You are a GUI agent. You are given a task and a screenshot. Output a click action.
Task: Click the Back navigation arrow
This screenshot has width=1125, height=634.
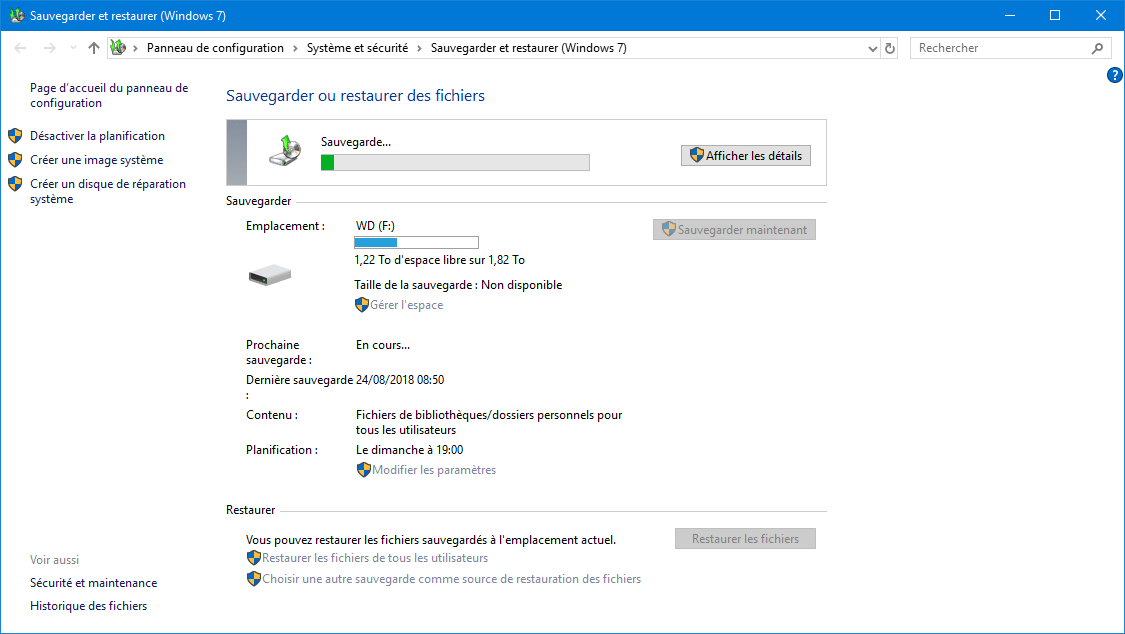pyautogui.click(x=20, y=48)
